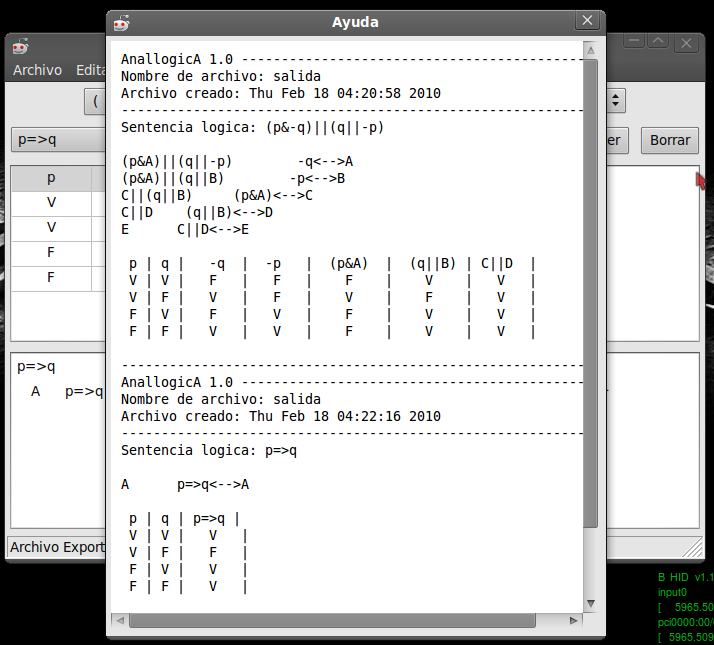
Task: Click the p column header in table
Action: [x=51, y=178]
